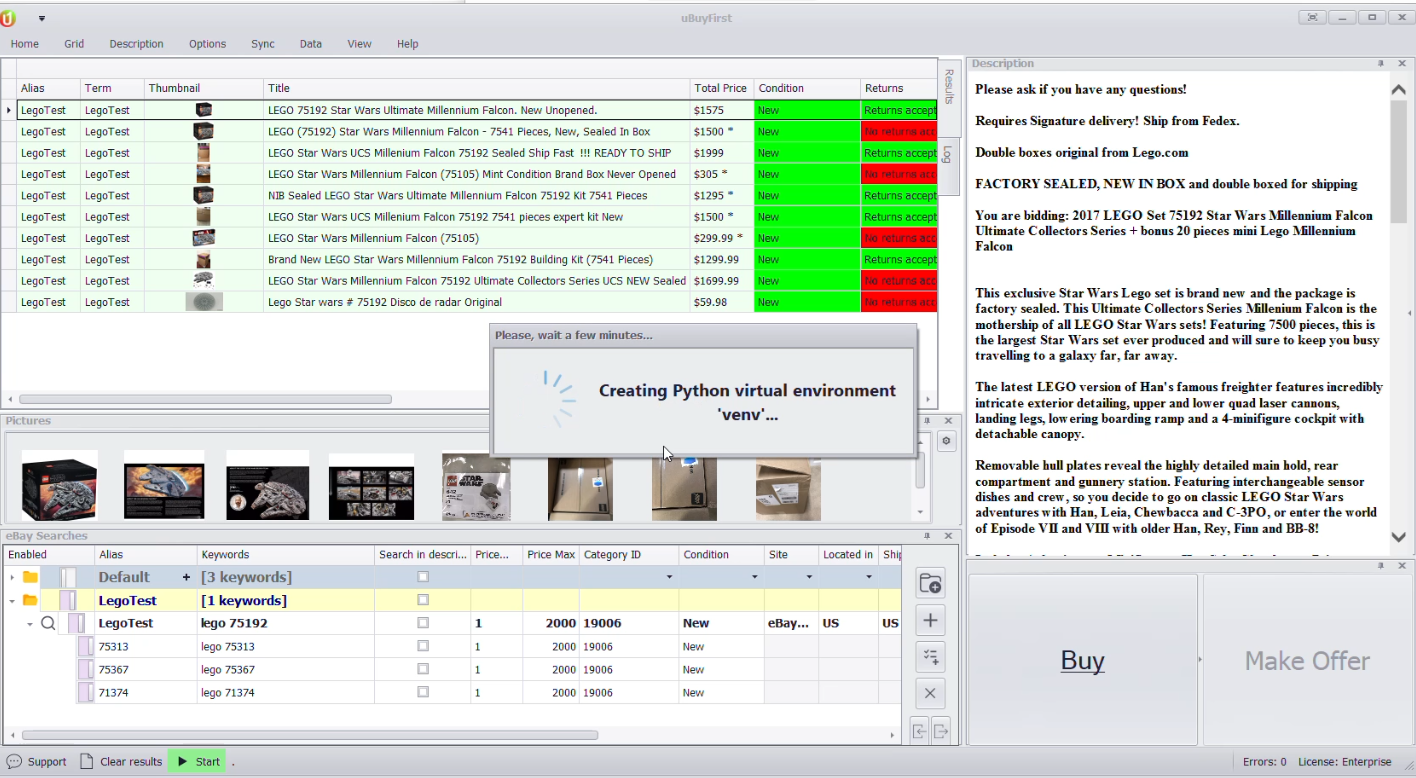Click the Clear results page icon
The image size is (1416, 778).
87,761
